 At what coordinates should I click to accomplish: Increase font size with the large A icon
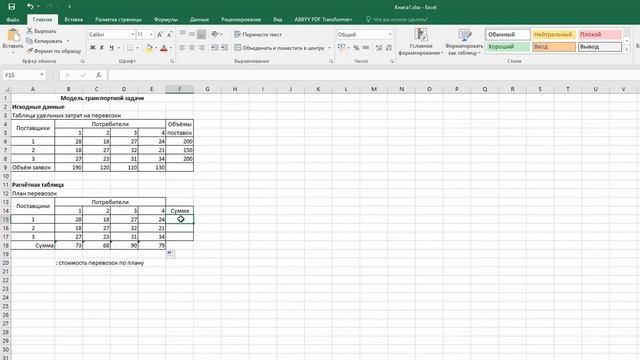point(160,35)
